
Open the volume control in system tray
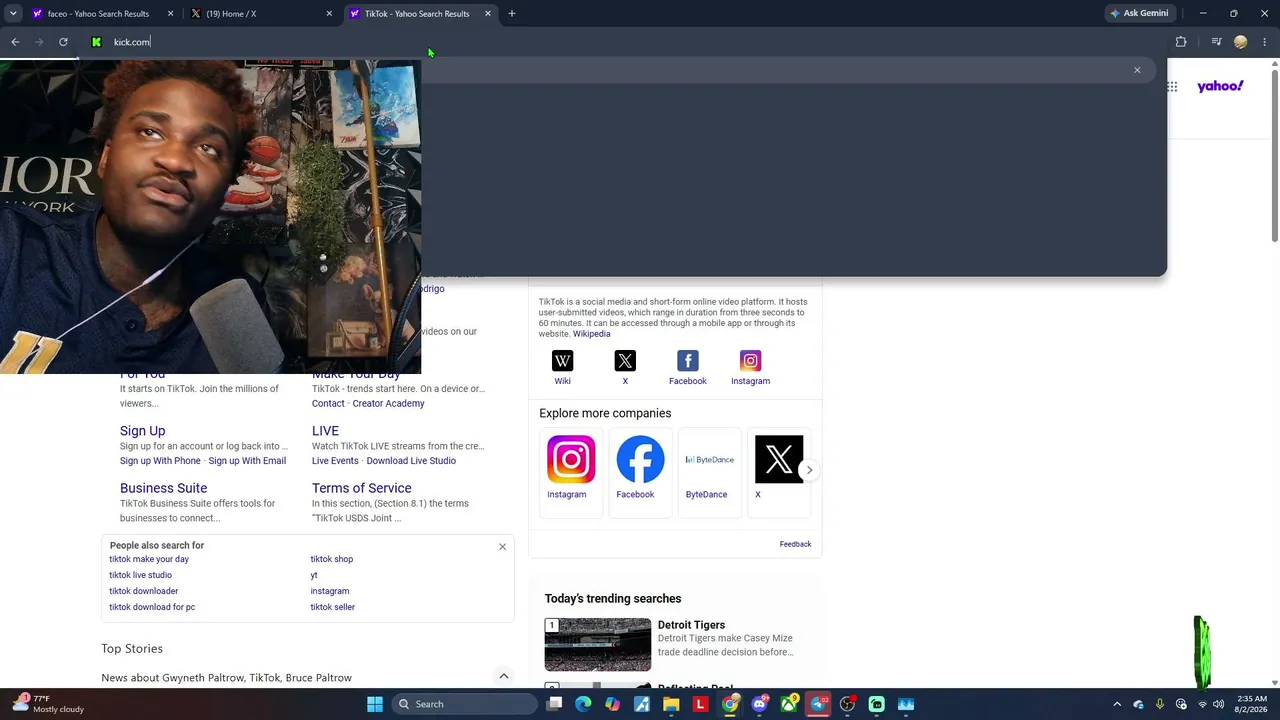[1218, 704]
